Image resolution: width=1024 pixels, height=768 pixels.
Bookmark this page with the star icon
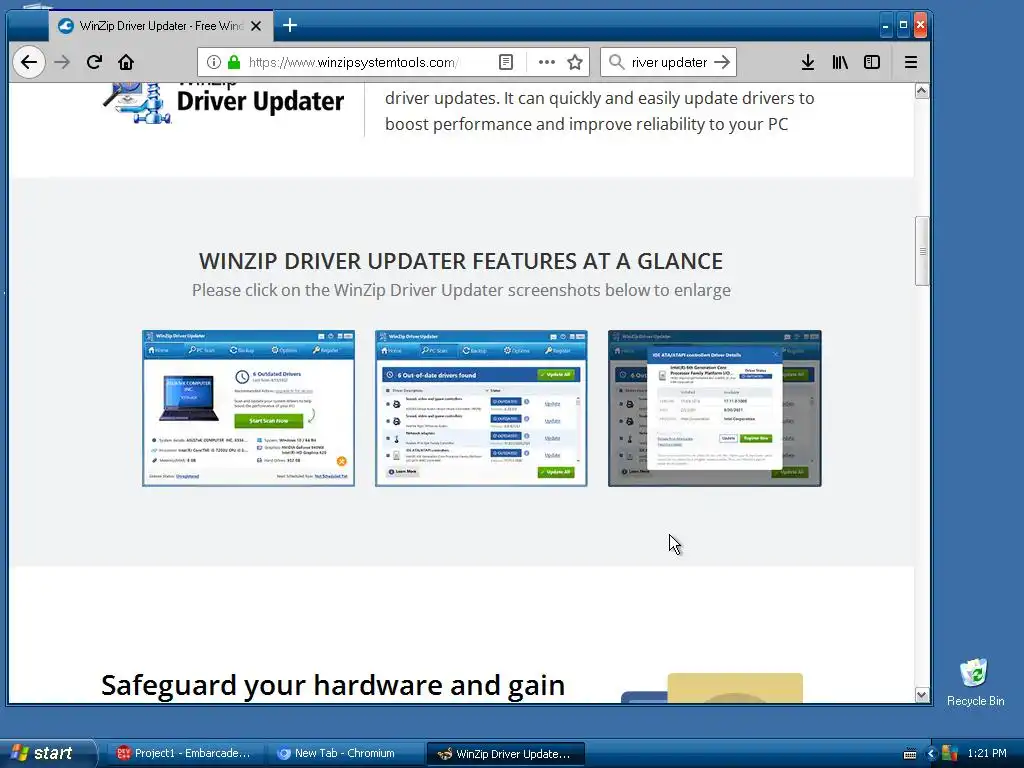[x=575, y=62]
